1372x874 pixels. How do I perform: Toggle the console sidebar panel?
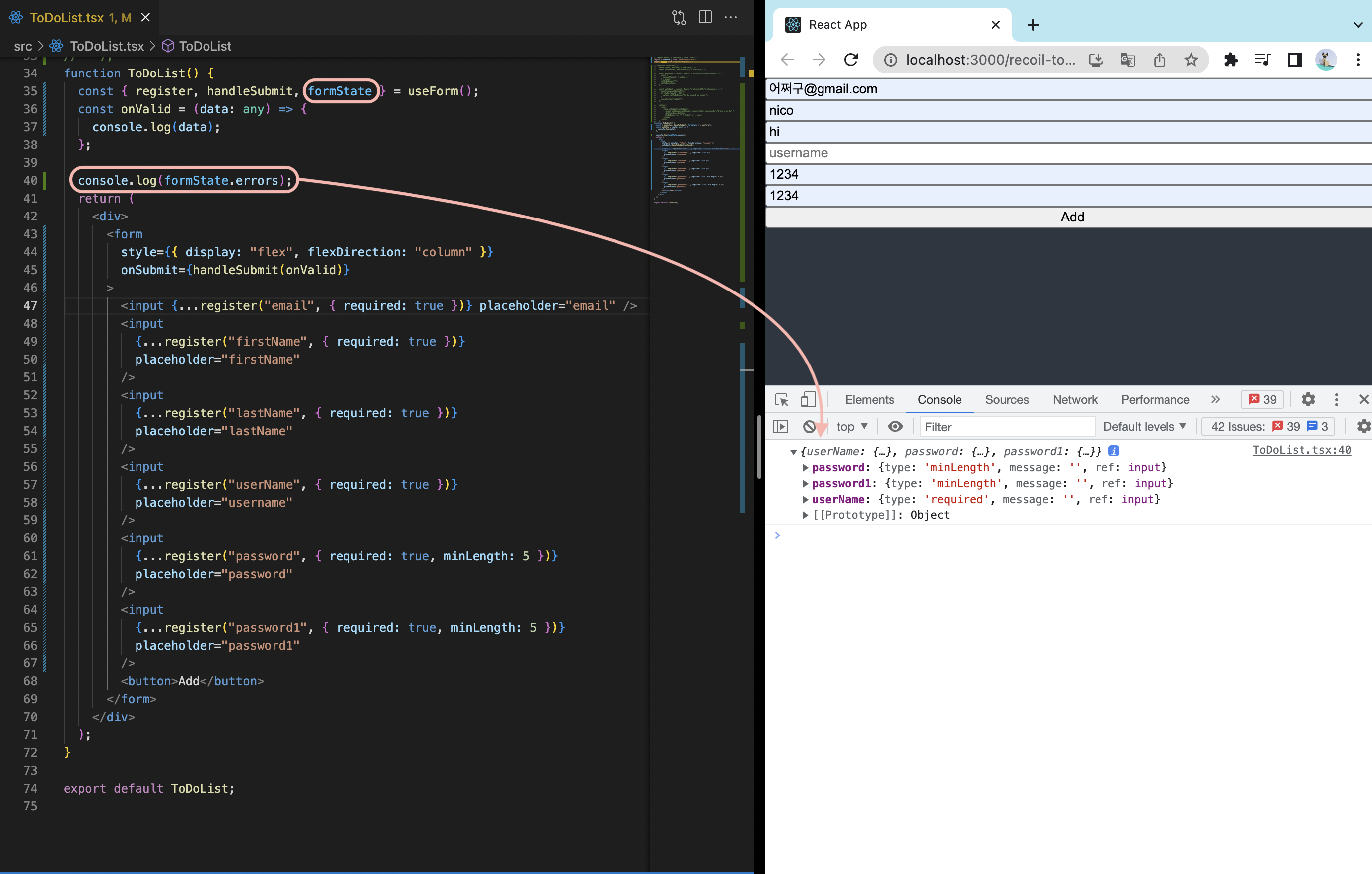point(781,427)
